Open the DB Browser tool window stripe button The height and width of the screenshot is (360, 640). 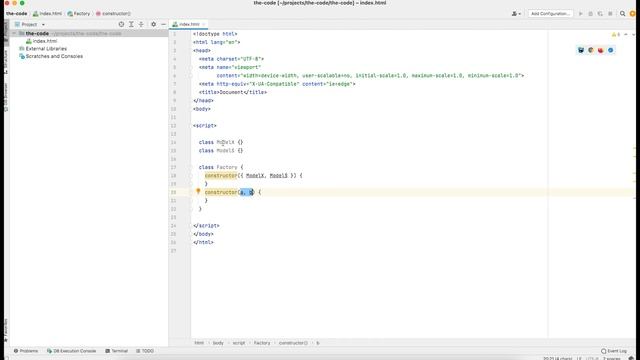[6, 97]
